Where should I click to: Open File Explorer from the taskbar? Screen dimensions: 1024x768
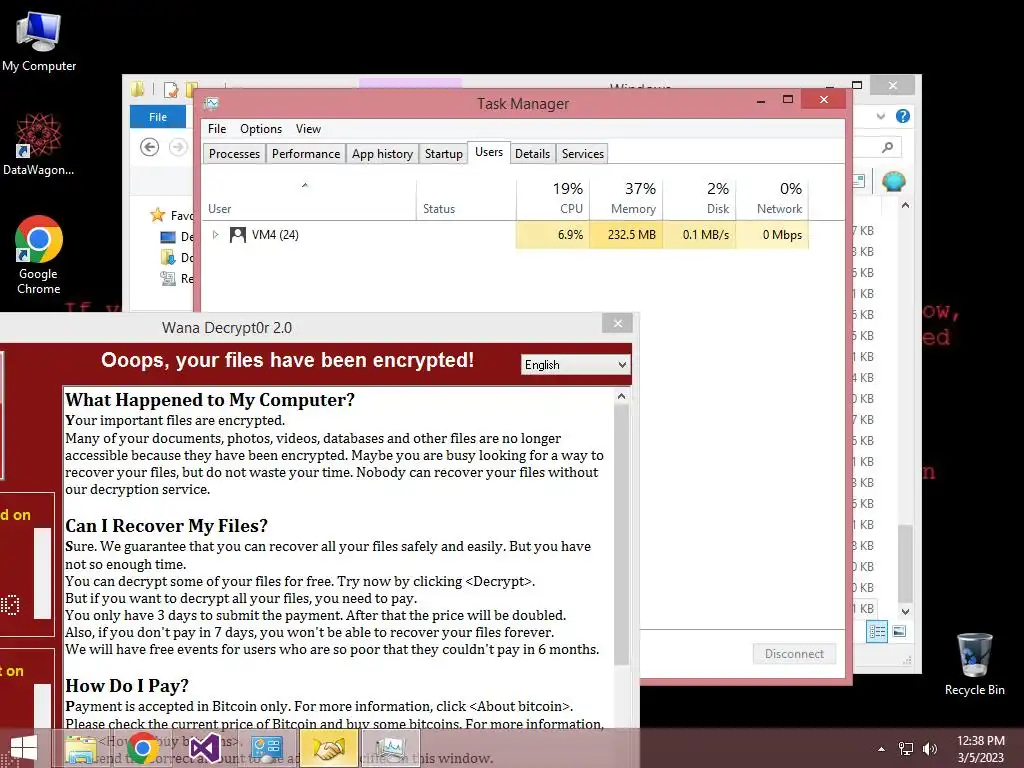pyautogui.click(x=81, y=749)
